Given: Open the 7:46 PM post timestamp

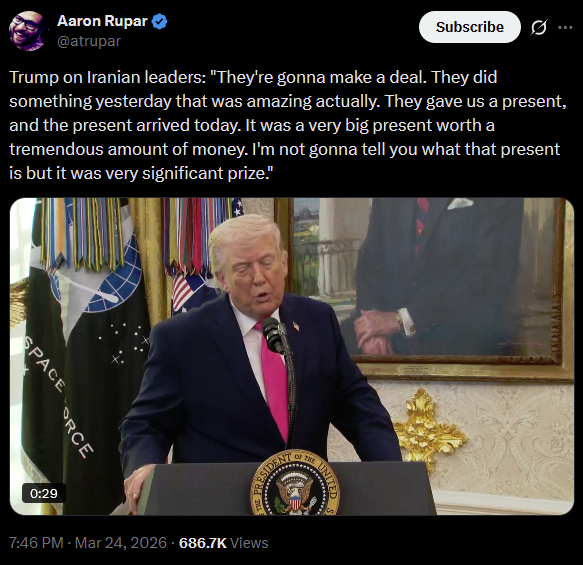Looking at the screenshot, I should tap(36, 543).
